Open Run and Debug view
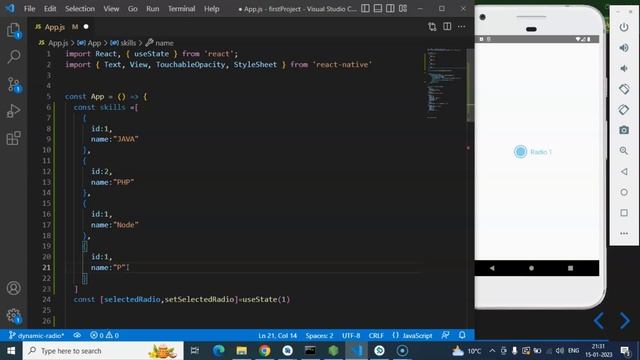The width and height of the screenshot is (640, 360). tap(13, 111)
